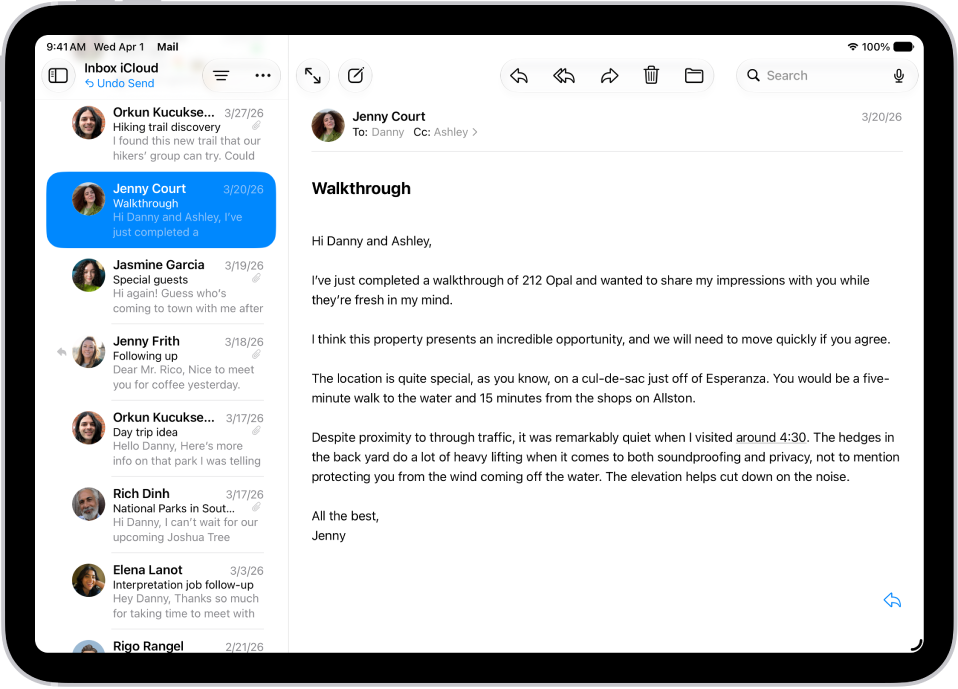Image resolution: width=958 pixels, height=689 pixels.
Task: Click Cc recipient Ashley
Action: pyautogui.click(x=451, y=132)
